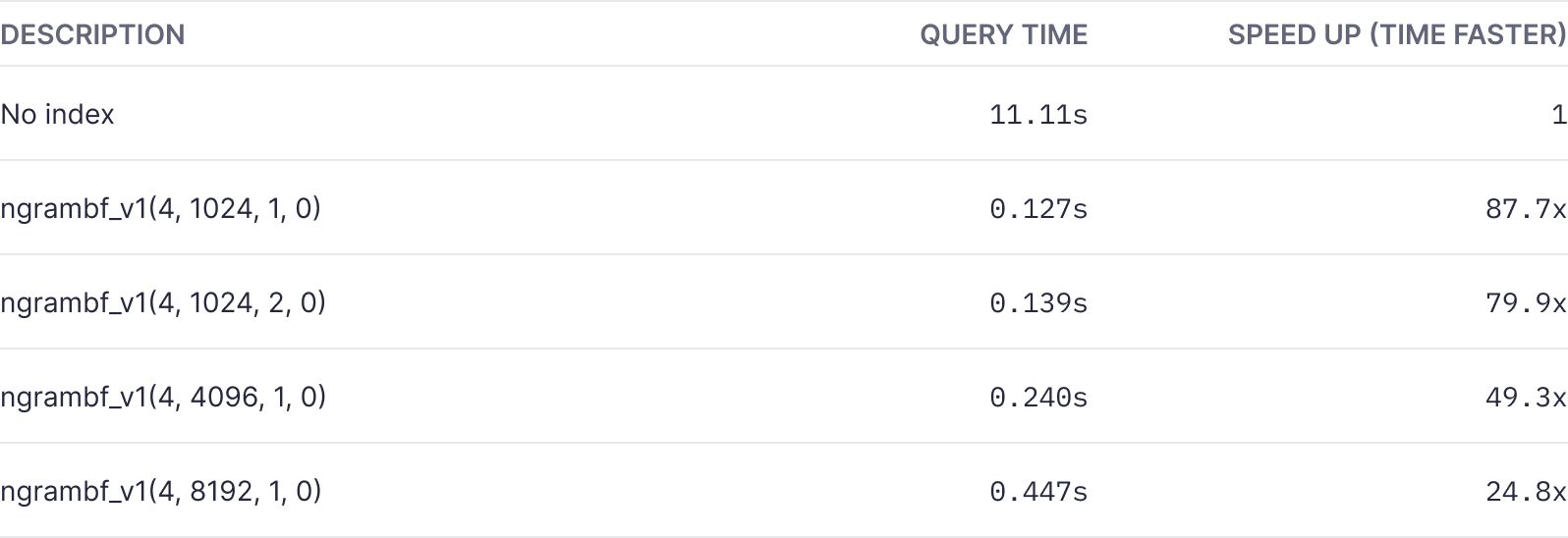Click the 24.8x speed up value
This screenshot has width=1568, height=538.
(1525, 492)
